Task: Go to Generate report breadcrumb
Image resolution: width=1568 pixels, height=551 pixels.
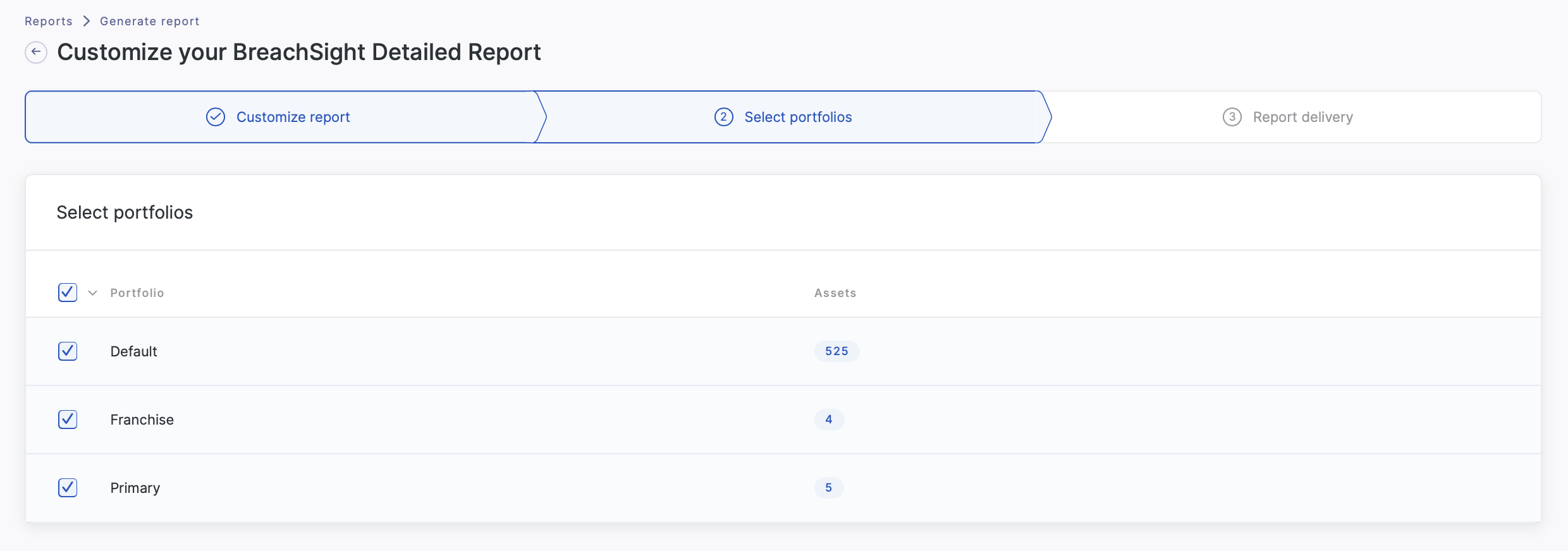Action: coord(150,21)
